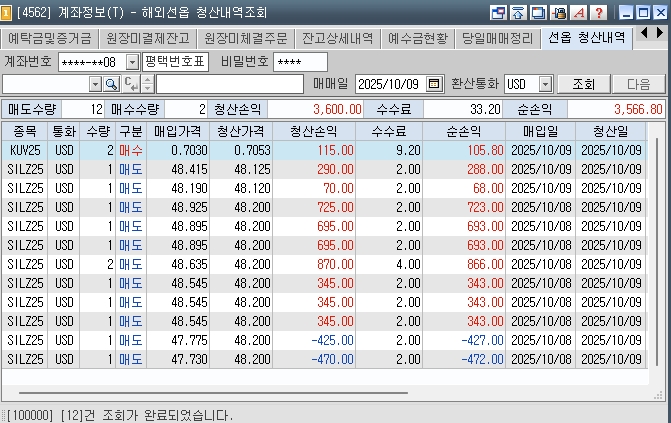The image size is (671, 423).
Task: Click the 105.80 net profit cell
Action: (464, 150)
